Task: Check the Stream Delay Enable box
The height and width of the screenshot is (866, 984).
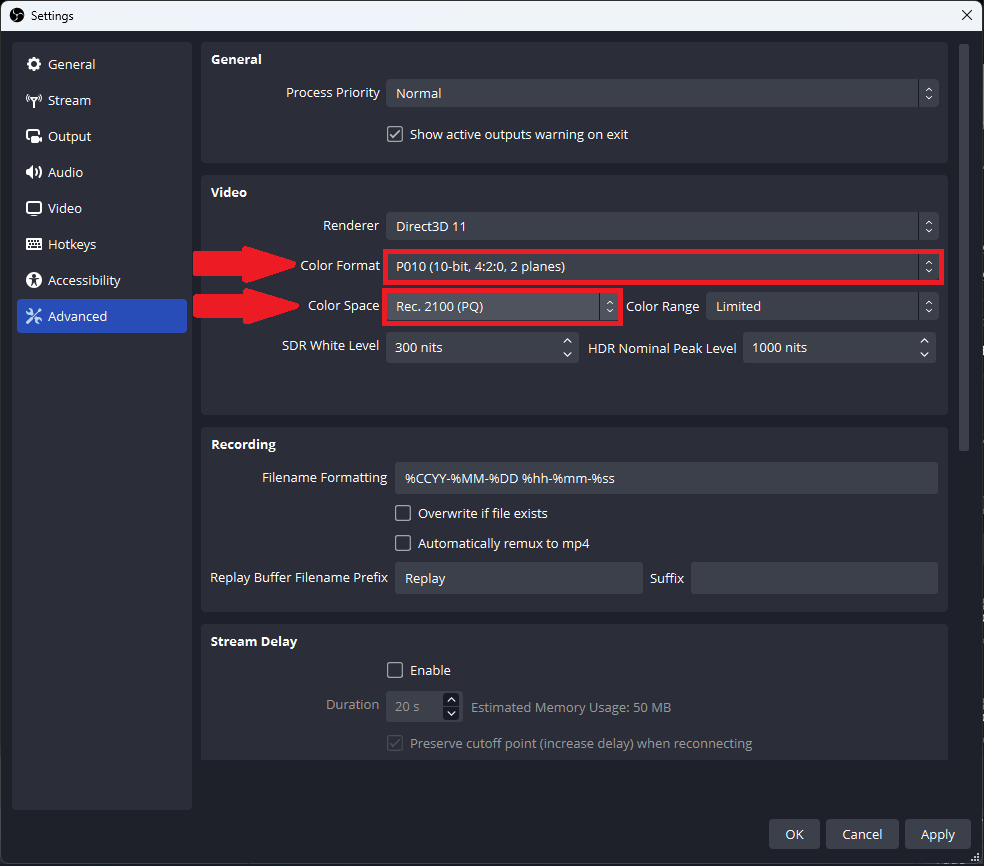Action: (395, 670)
